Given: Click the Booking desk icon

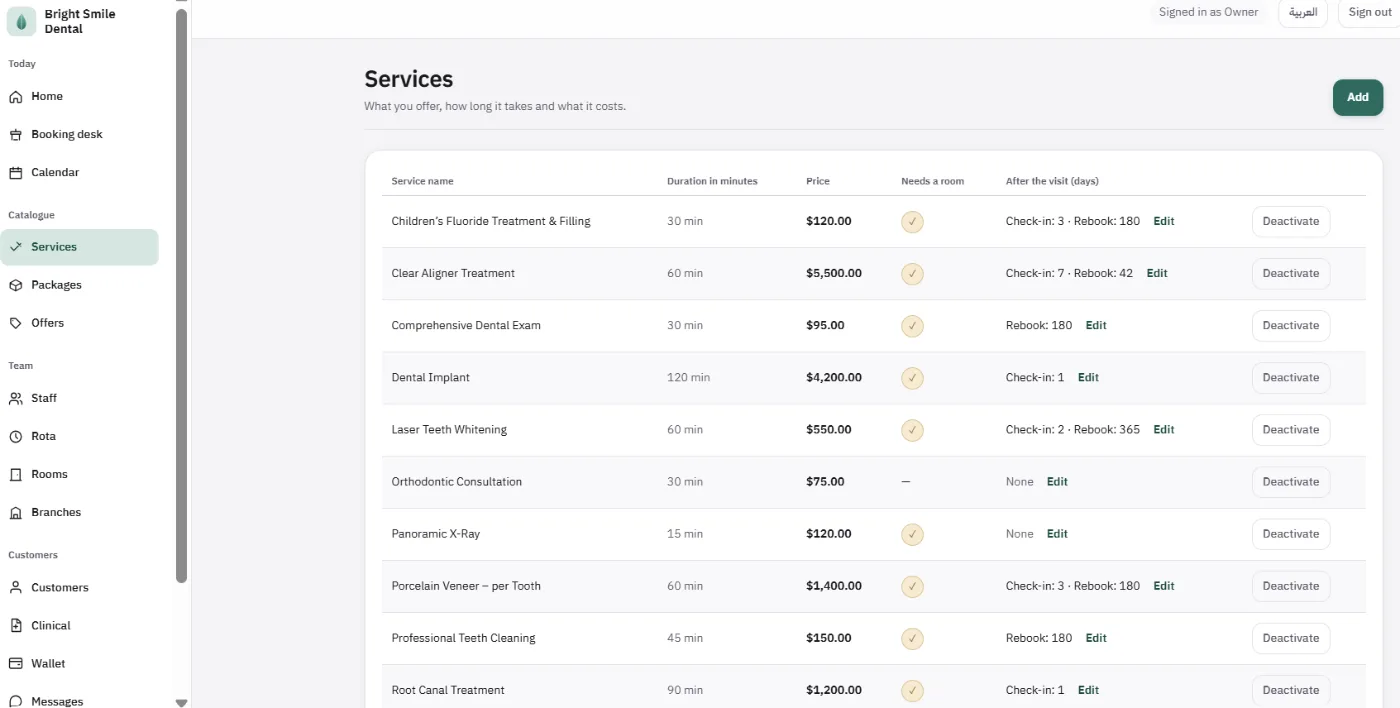Looking at the screenshot, I should [15, 135].
